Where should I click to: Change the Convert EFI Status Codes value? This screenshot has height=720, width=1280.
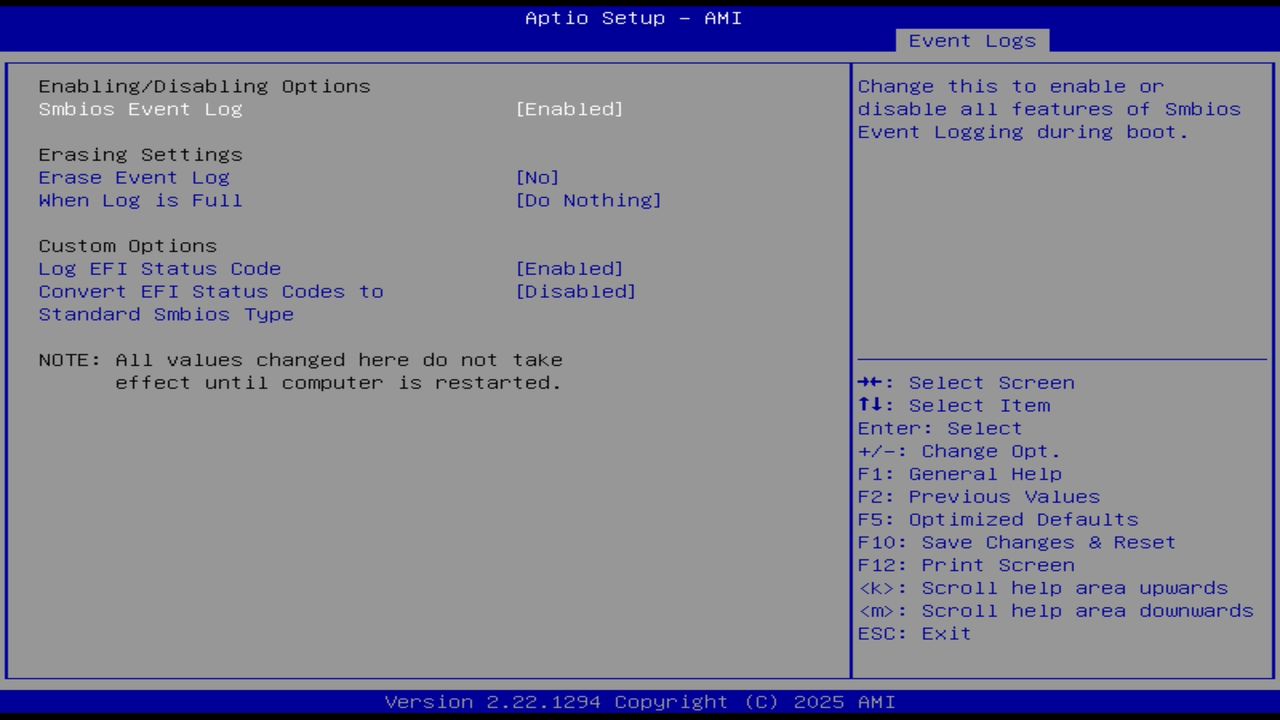576,291
